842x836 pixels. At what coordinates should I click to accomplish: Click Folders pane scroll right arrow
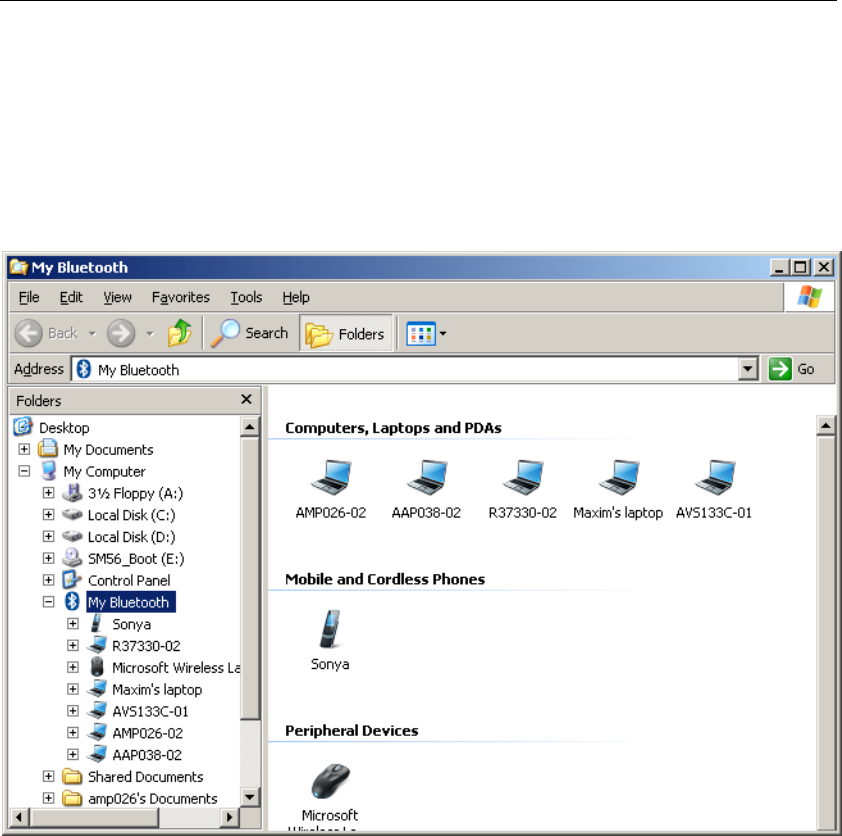230,817
